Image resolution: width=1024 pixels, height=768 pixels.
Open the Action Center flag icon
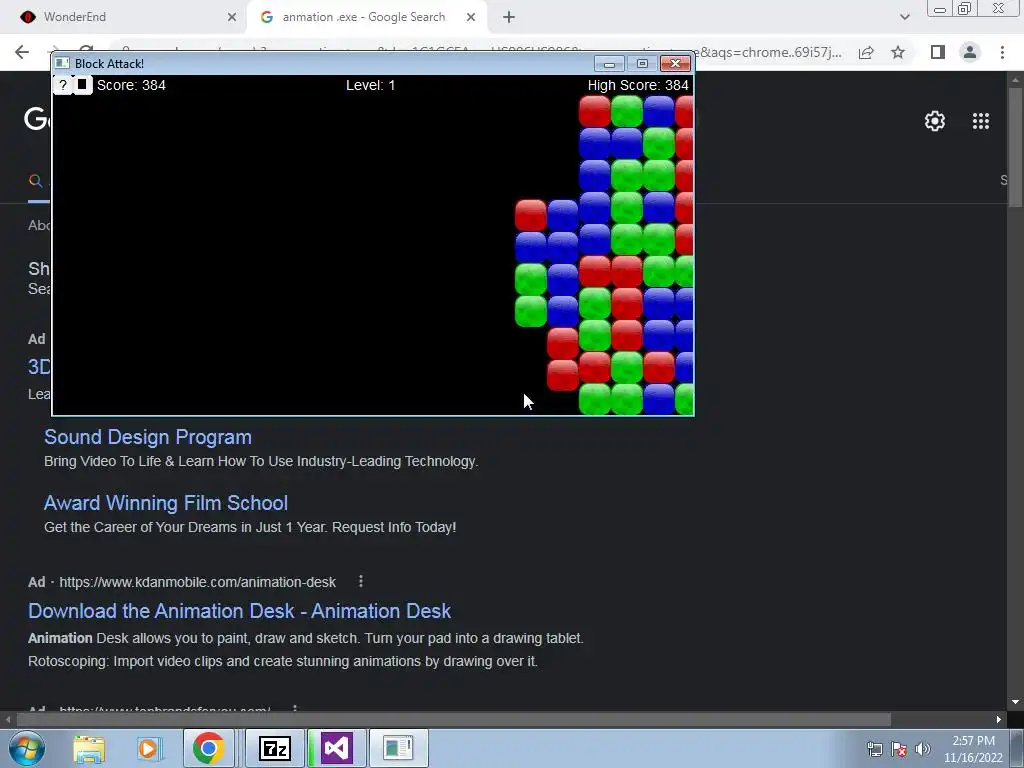pos(899,749)
